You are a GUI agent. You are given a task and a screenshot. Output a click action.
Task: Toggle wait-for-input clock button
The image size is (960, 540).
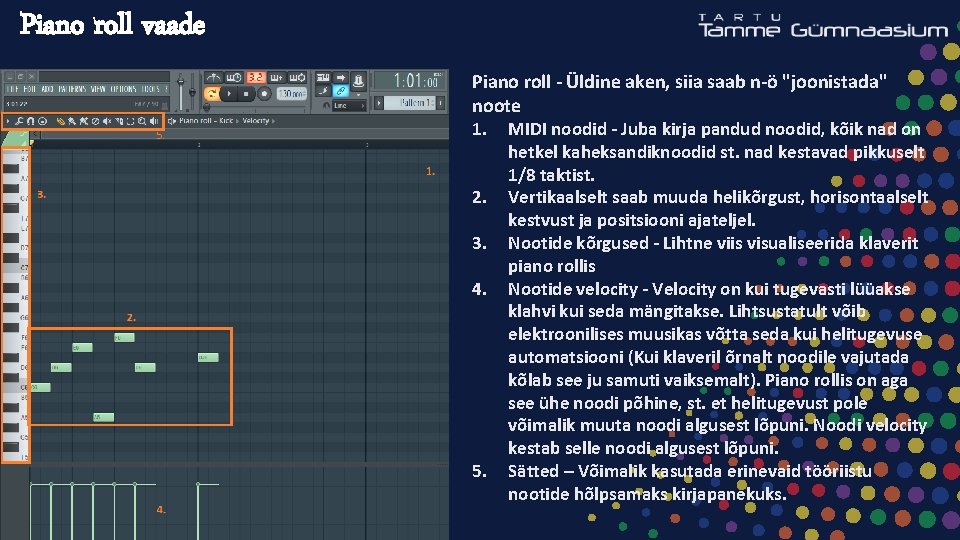(234, 78)
